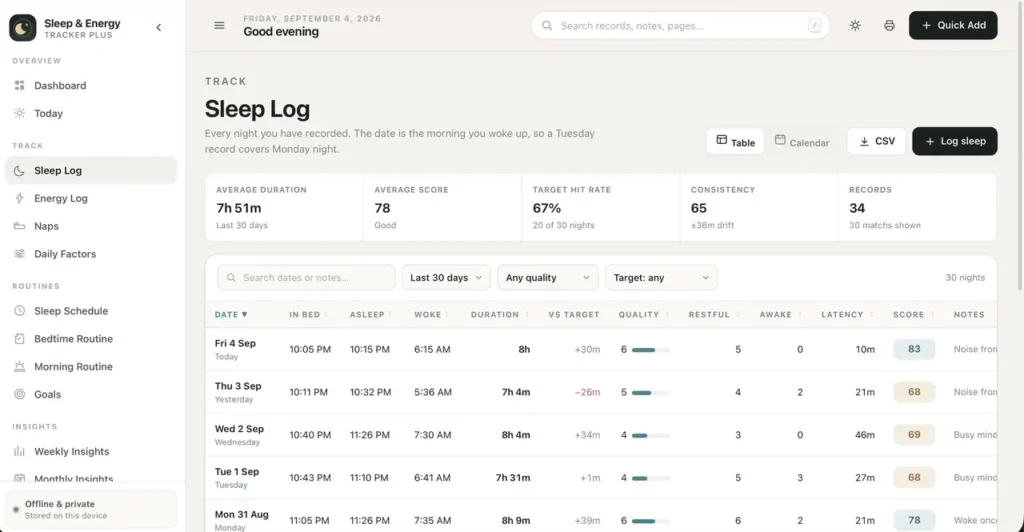Navigate to Naps
Viewport: 1024px width, 532px height.
pos(91,226)
